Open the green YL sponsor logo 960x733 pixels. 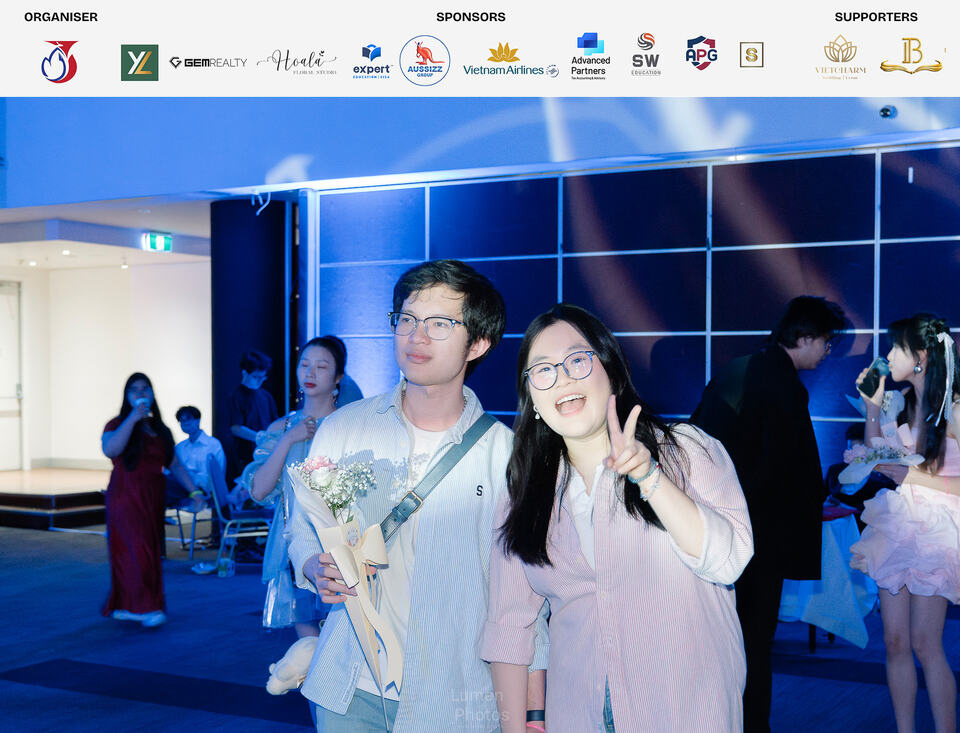(x=140, y=62)
